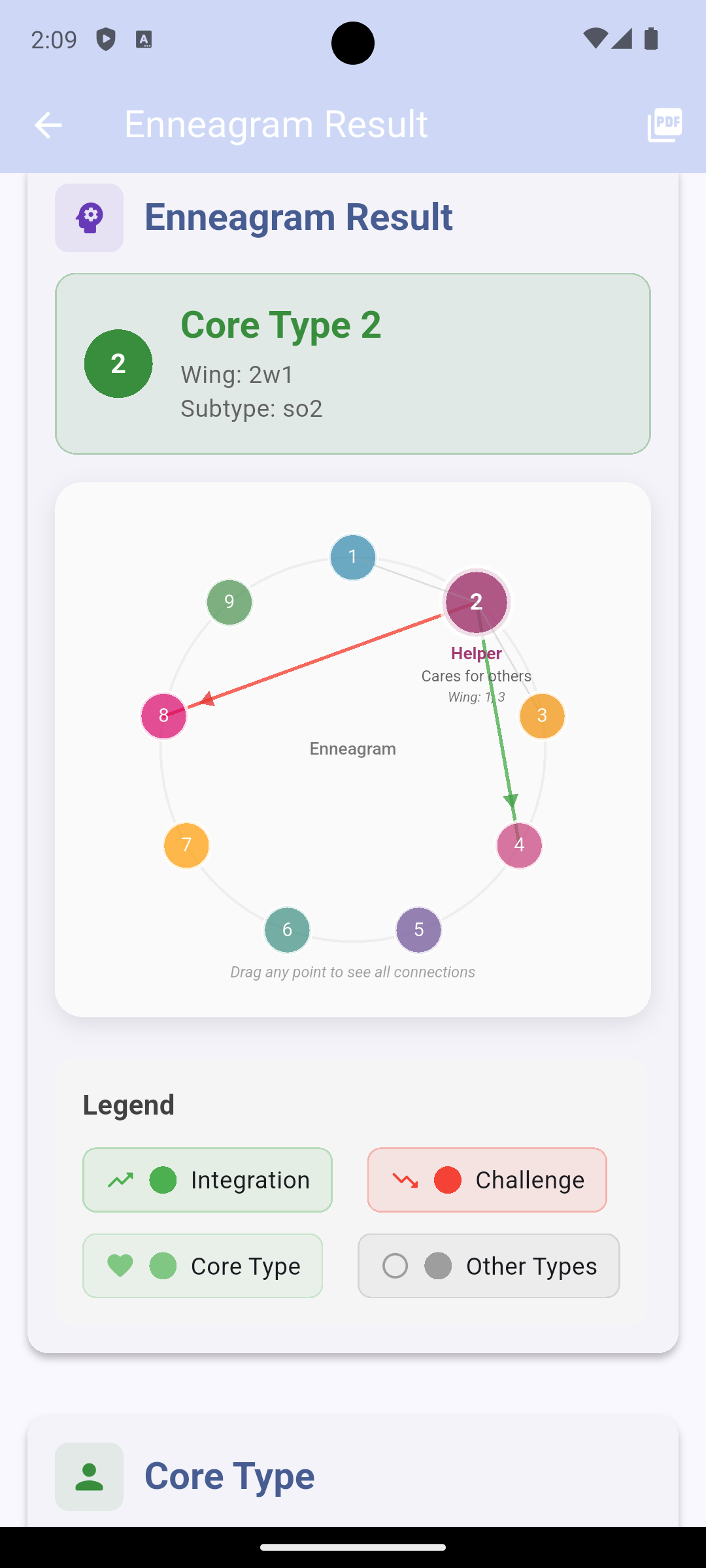706x1568 pixels.
Task: Select node 4 on the Enneagram circle
Action: click(518, 845)
